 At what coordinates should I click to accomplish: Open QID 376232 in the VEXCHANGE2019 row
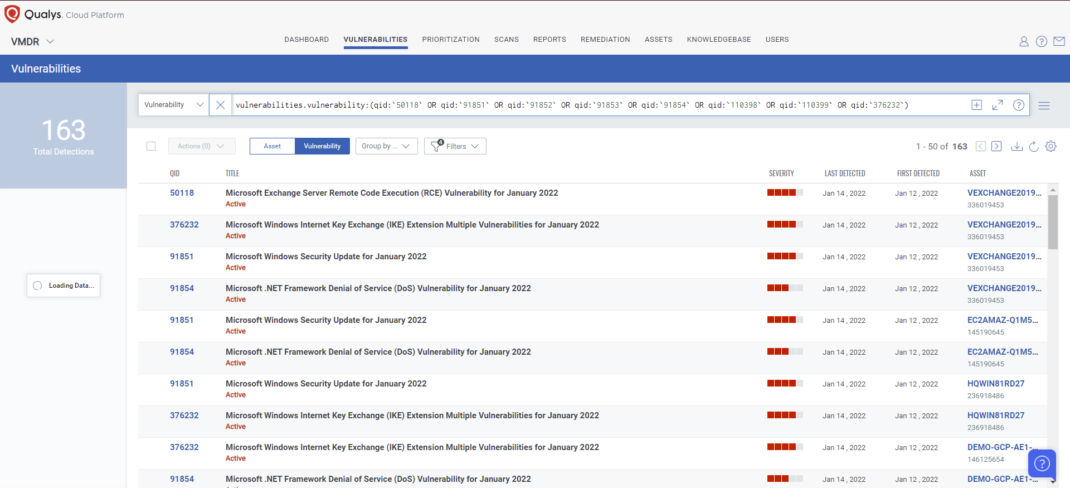[x=184, y=225]
